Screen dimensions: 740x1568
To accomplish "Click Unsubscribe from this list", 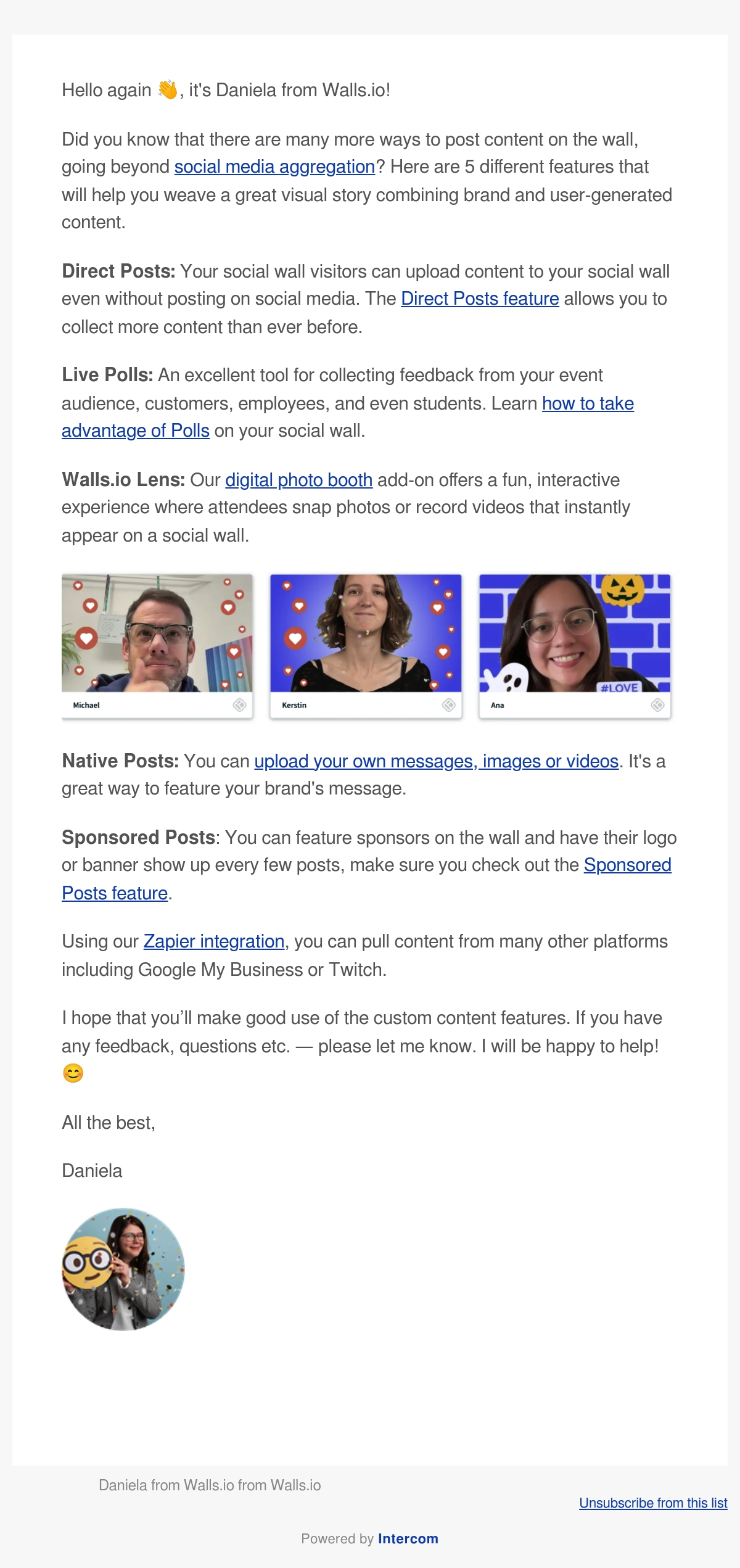I will coord(653,1503).
